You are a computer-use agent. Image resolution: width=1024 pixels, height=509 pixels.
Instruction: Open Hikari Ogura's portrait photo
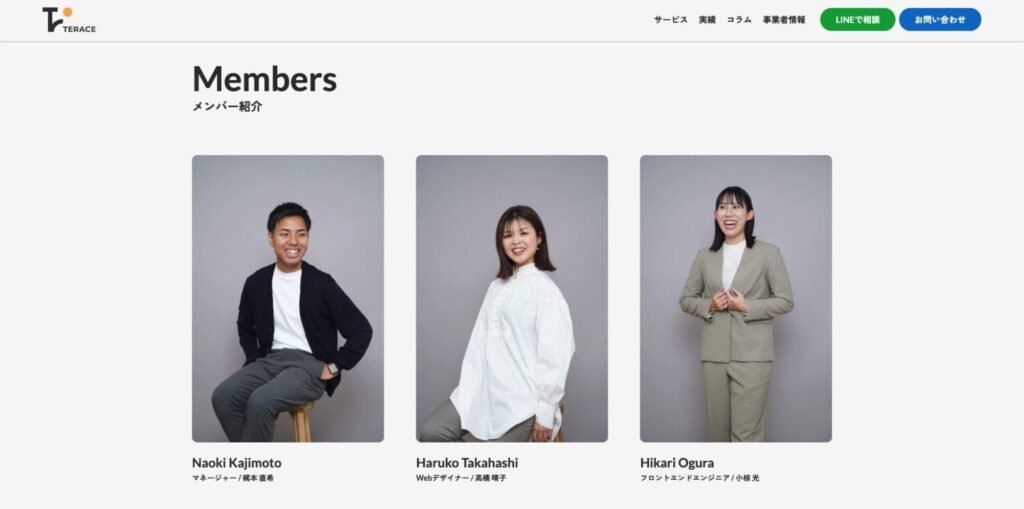[x=736, y=299]
